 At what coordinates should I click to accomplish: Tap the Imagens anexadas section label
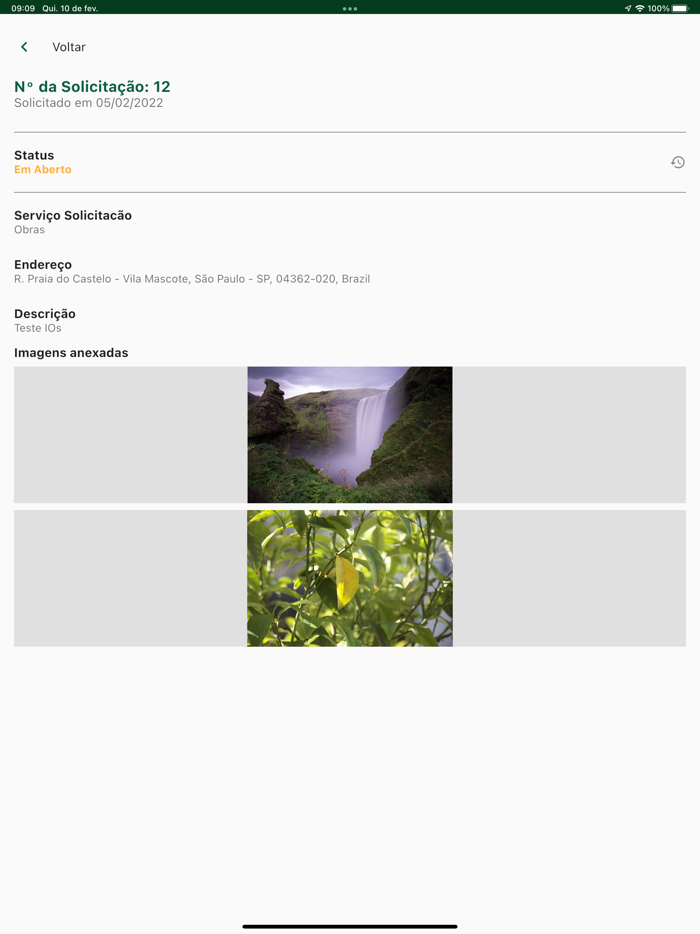coord(71,353)
